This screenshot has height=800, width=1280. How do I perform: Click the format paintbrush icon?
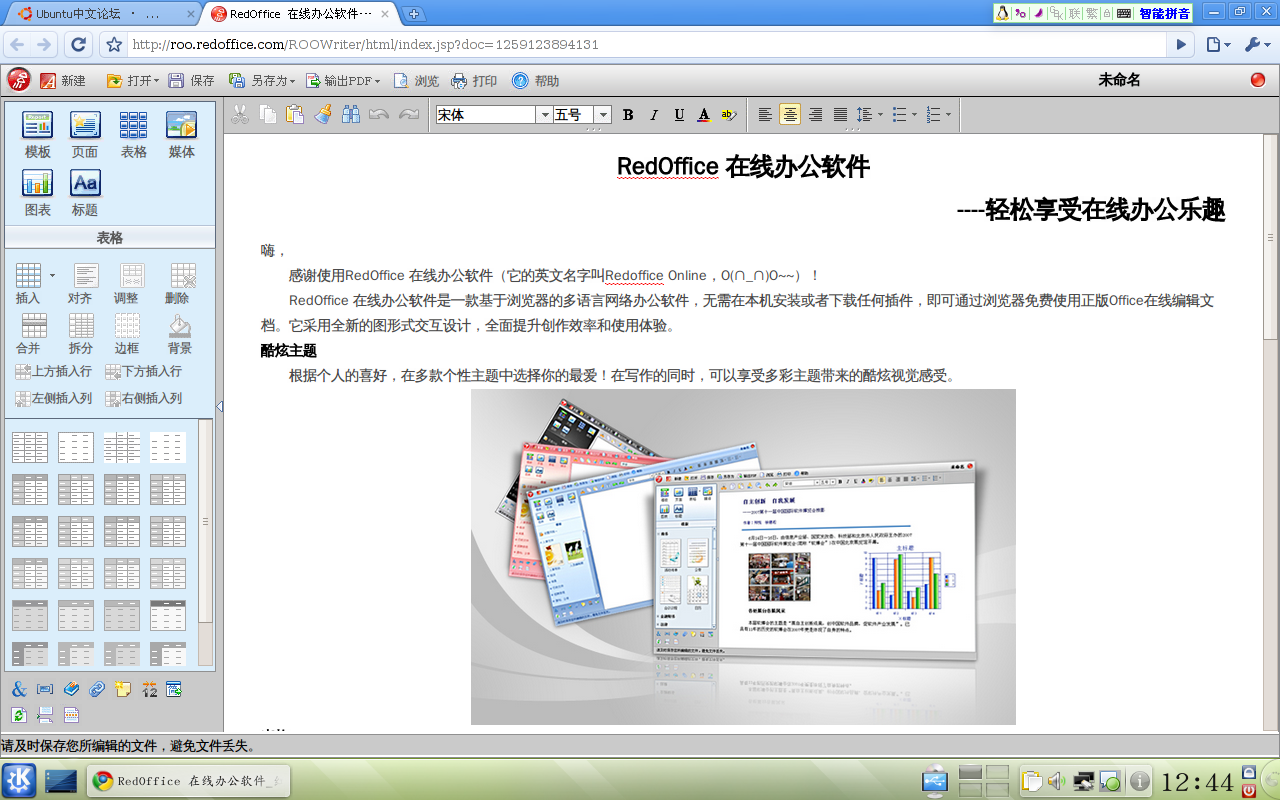[x=322, y=115]
